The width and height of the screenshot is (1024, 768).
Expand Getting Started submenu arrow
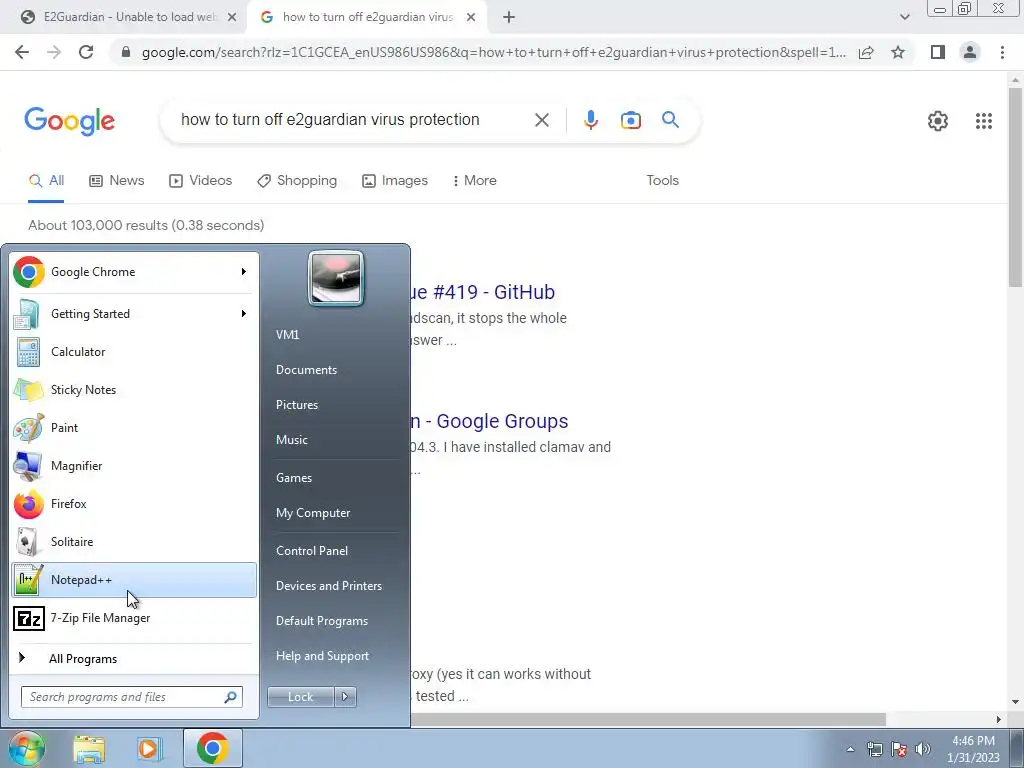pyautogui.click(x=244, y=313)
